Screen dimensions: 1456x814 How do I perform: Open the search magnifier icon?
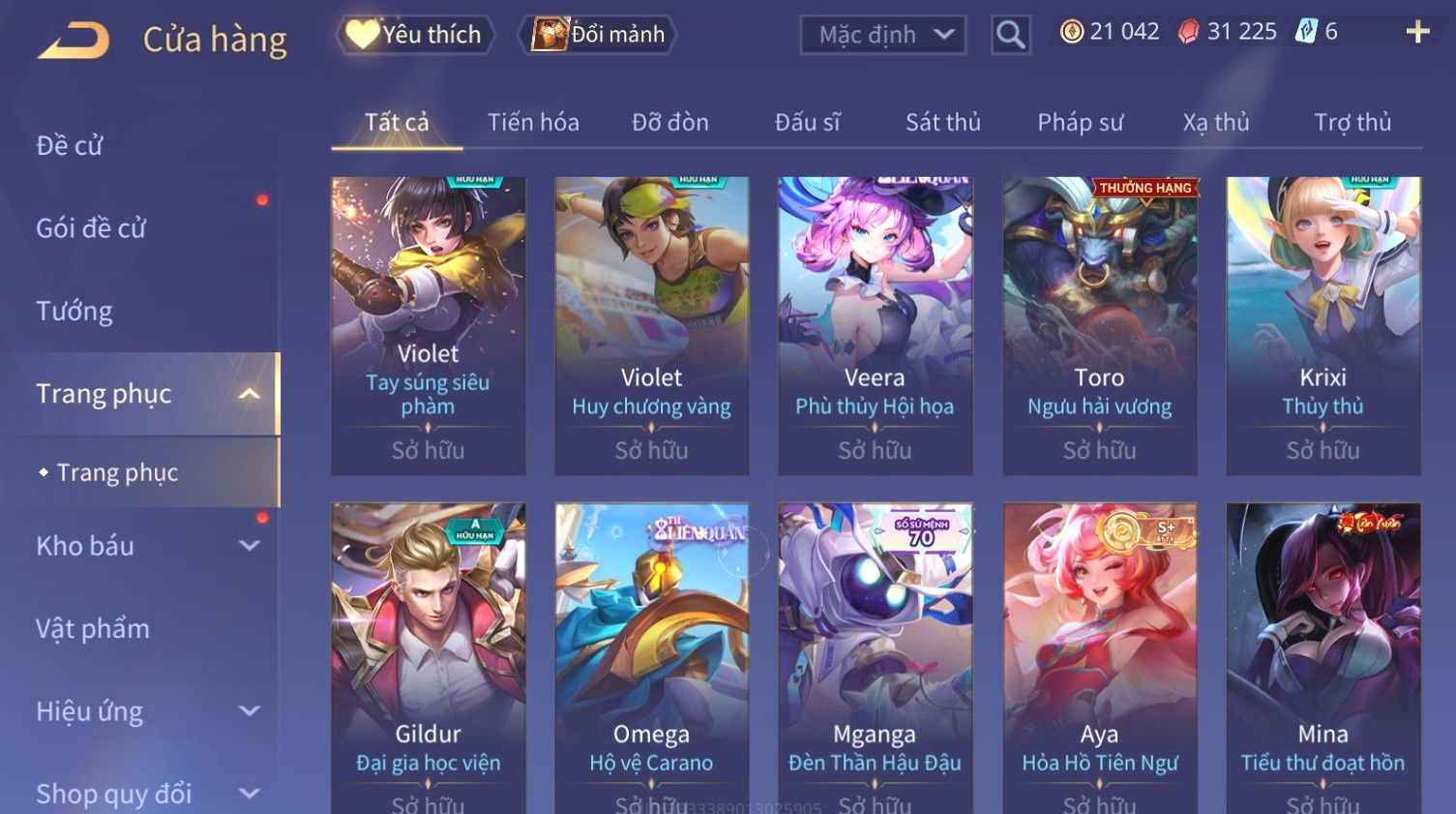point(1011,35)
